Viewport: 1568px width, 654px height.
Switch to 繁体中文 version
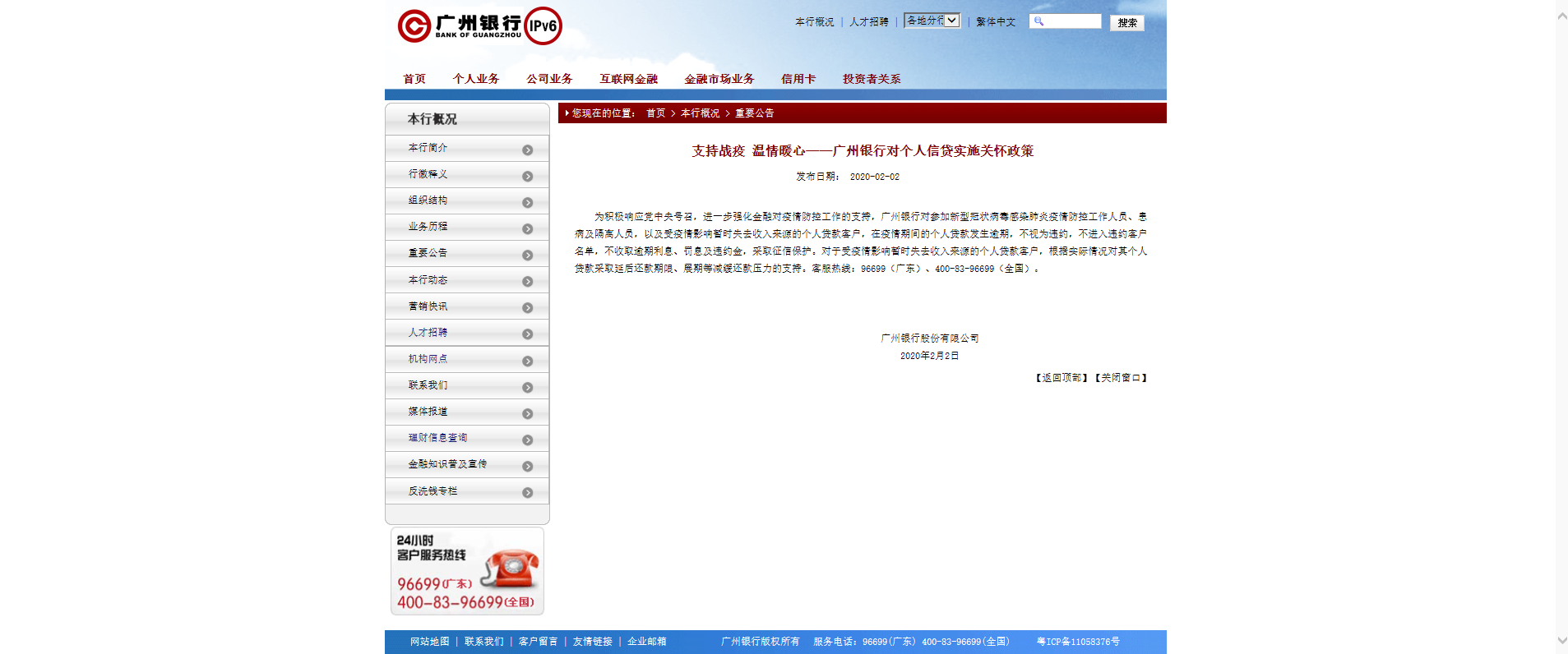coord(996,22)
